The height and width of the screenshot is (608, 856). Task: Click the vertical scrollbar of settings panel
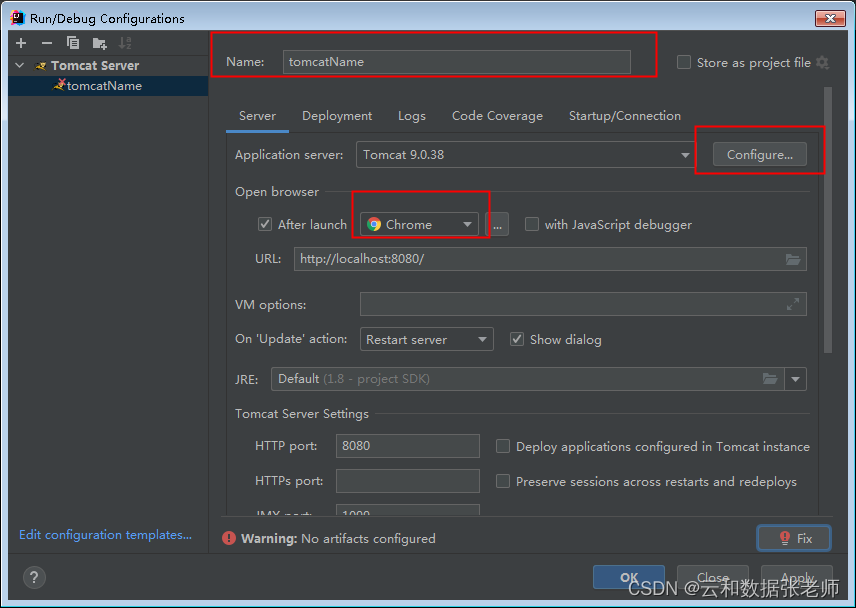point(828,219)
